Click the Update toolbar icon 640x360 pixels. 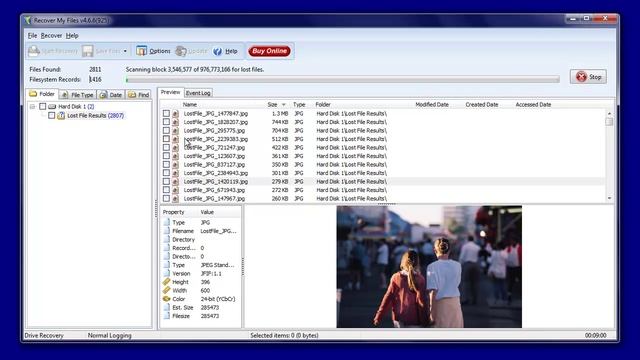181,51
